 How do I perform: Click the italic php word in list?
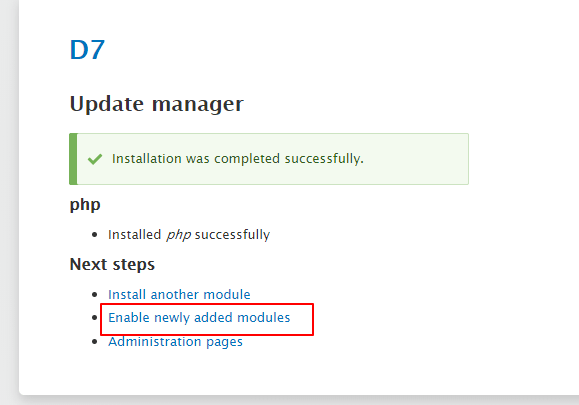coord(178,235)
